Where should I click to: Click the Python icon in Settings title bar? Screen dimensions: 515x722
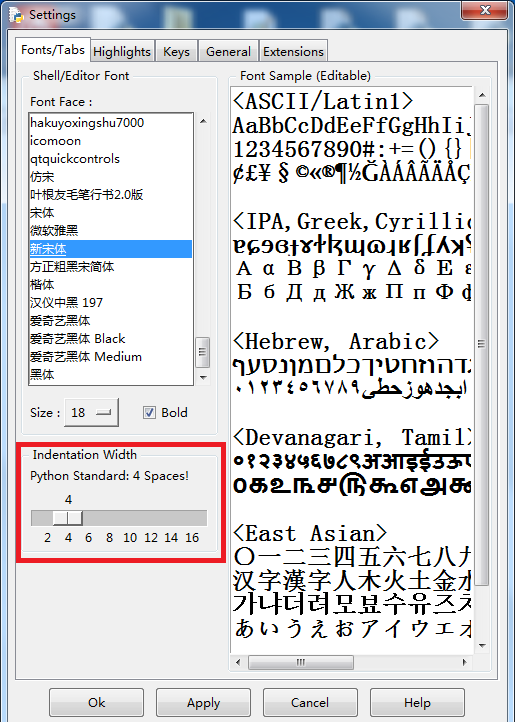17,14
